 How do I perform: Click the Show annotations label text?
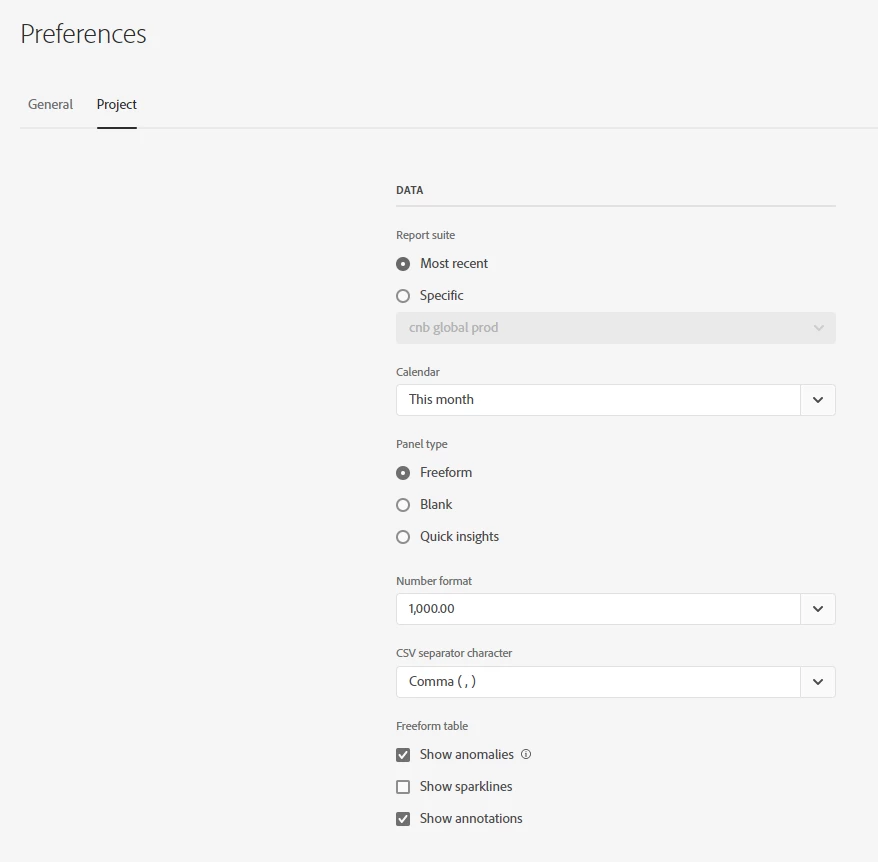[471, 818]
